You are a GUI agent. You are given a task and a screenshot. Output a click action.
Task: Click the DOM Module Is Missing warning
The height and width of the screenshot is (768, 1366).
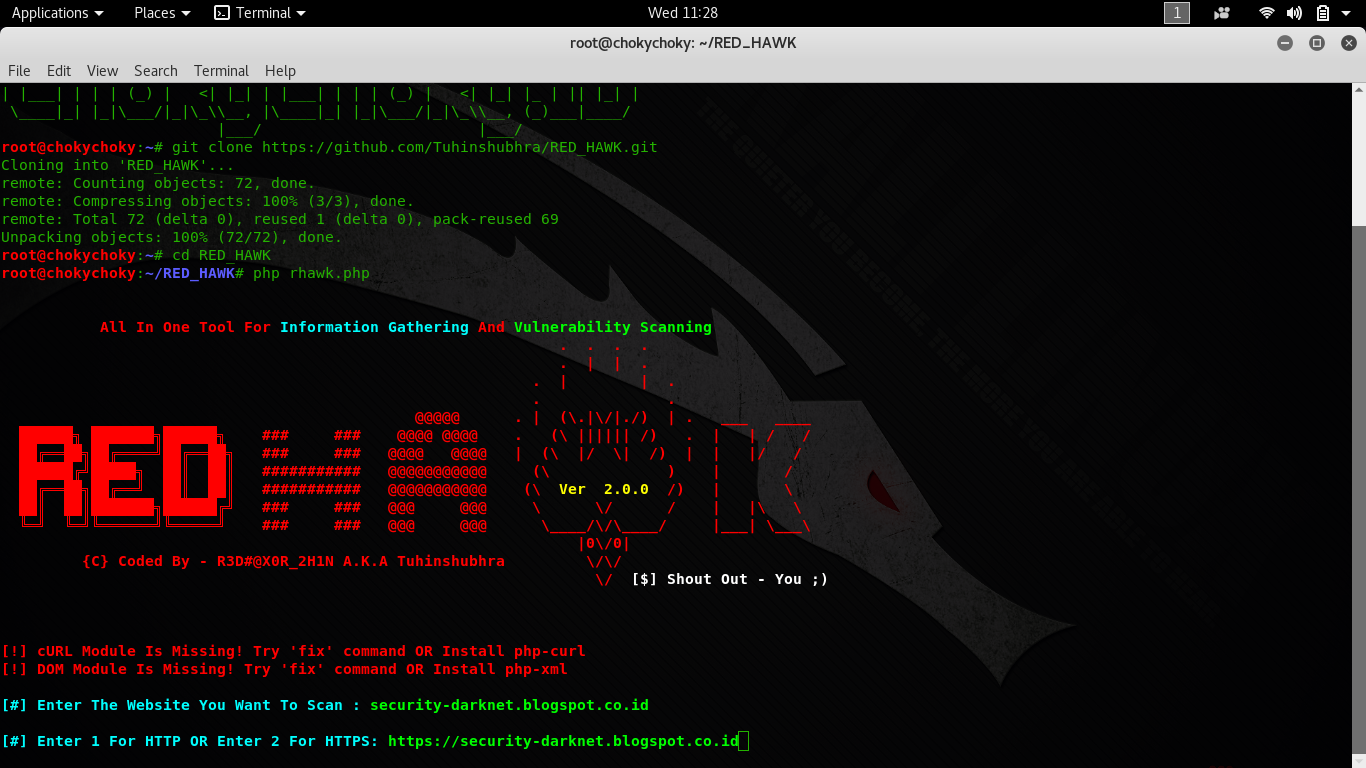pyautogui.click(x=284, y=669)
